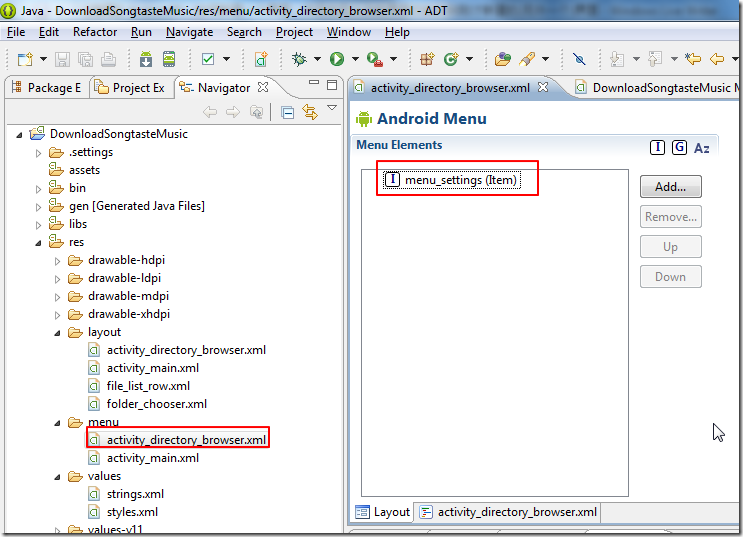The width and height of the screenshot is (743, 537).
Task: Click the Save disk icon
Action: pyautogui.click(x=63, y=59)
